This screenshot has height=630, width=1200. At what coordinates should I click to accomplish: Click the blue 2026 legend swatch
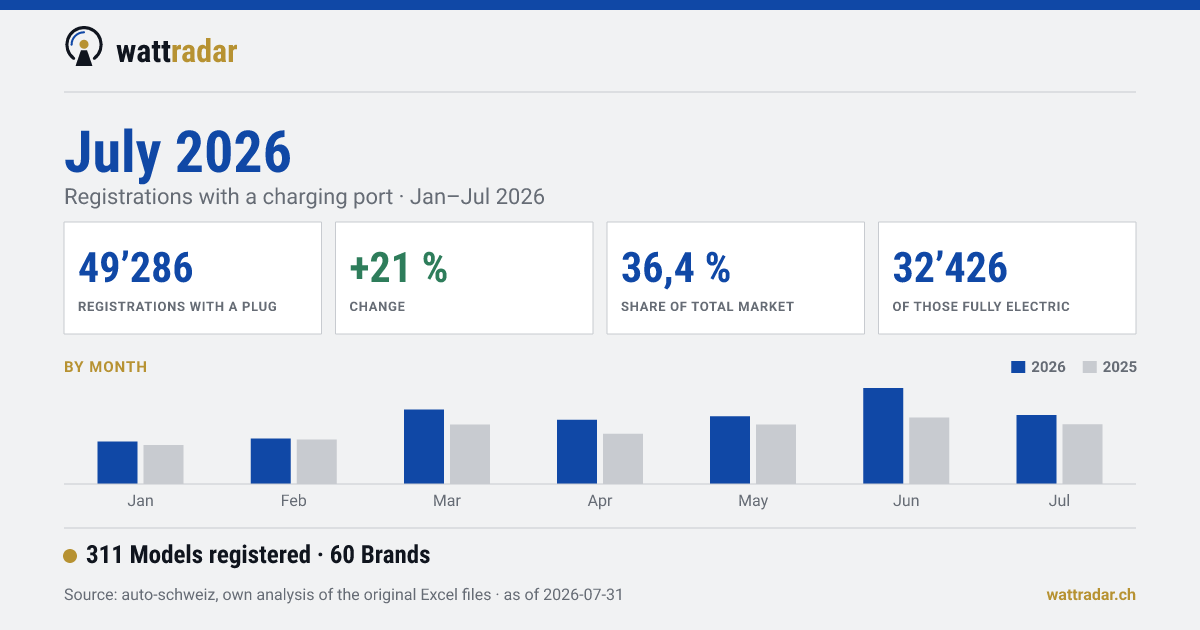click(x=1018, y=367)
